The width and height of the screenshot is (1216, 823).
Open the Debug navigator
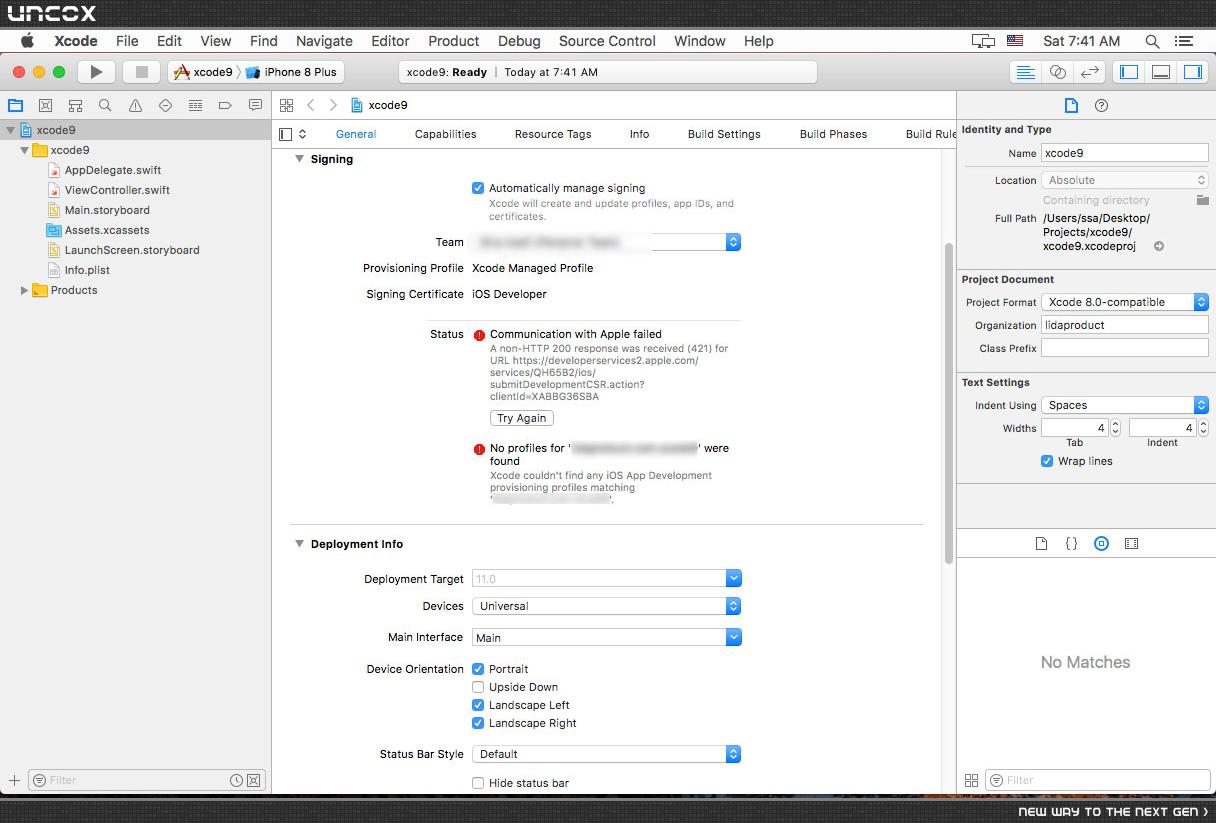(x=195, y=105)
